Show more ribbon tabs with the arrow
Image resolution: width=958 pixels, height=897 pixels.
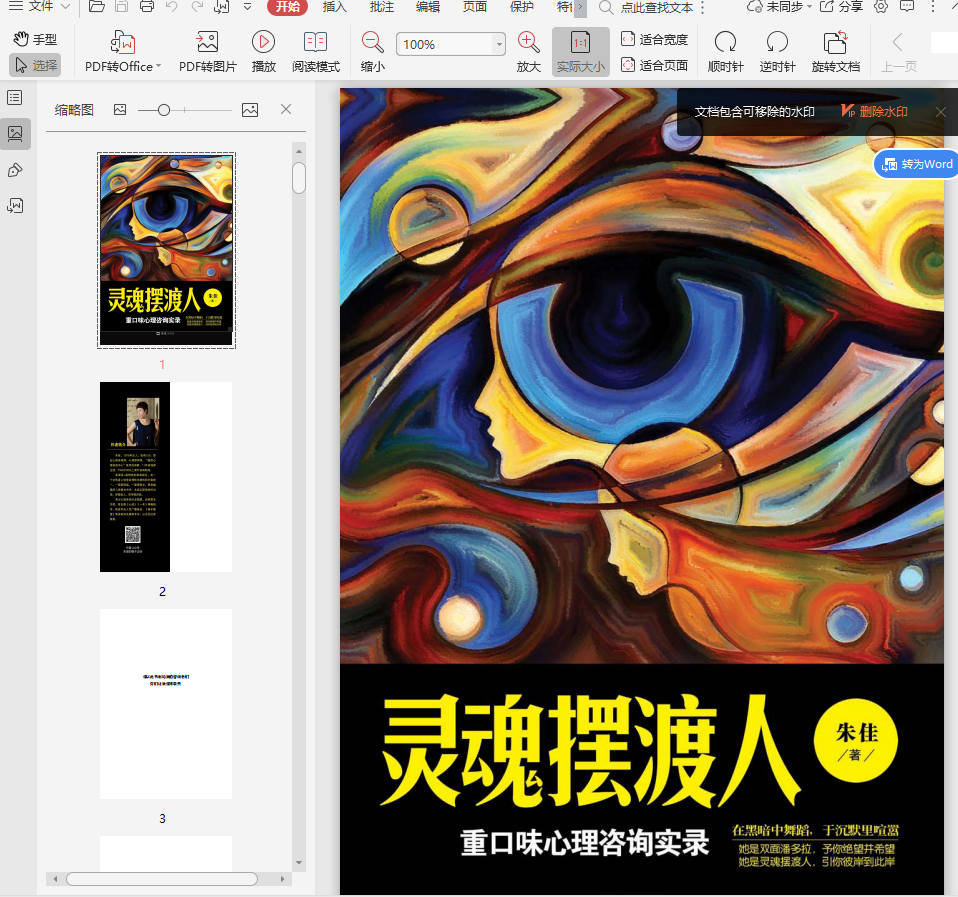coord(580,7)
